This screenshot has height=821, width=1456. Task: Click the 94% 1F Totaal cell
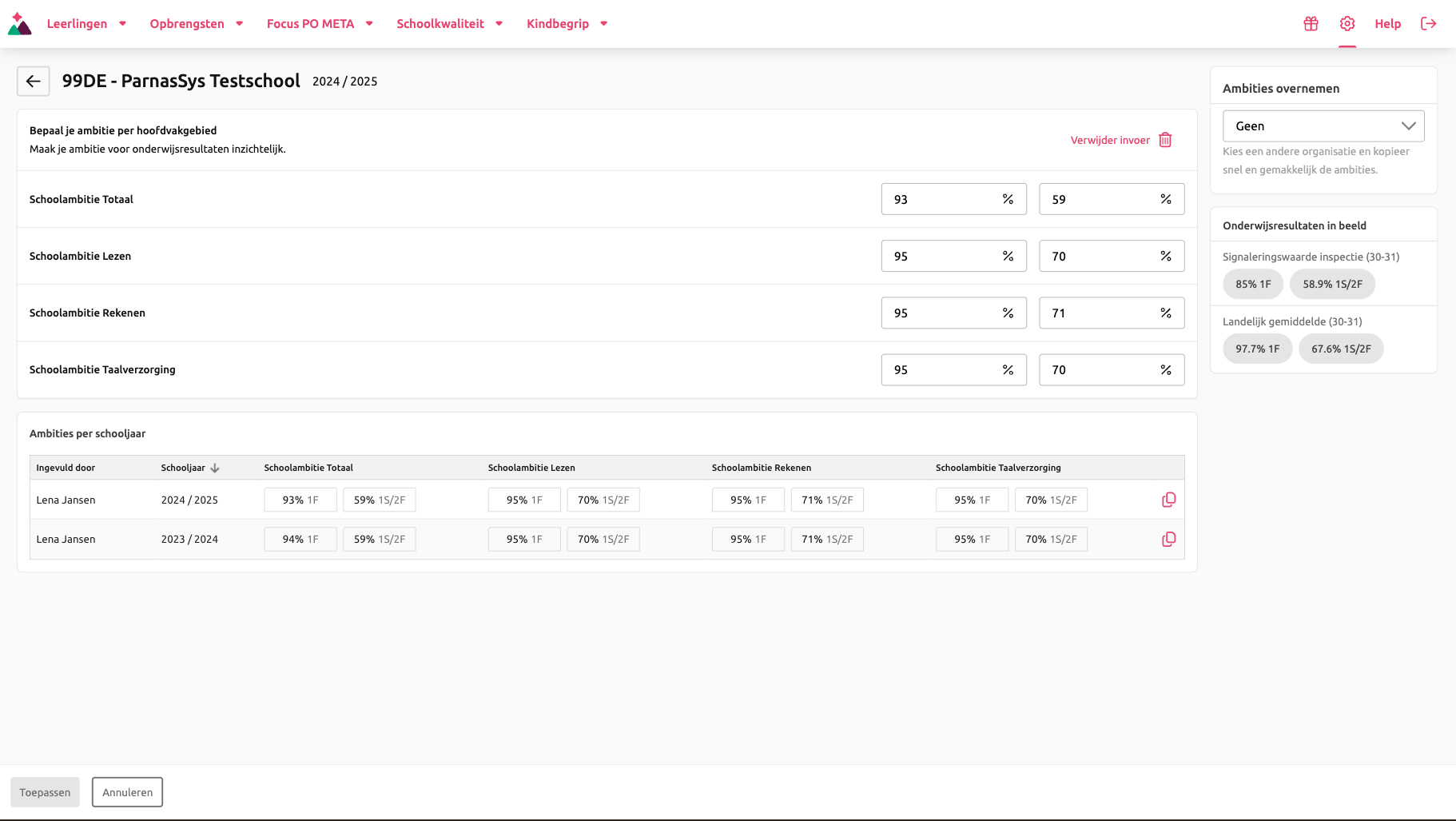(x=300, y=539)
